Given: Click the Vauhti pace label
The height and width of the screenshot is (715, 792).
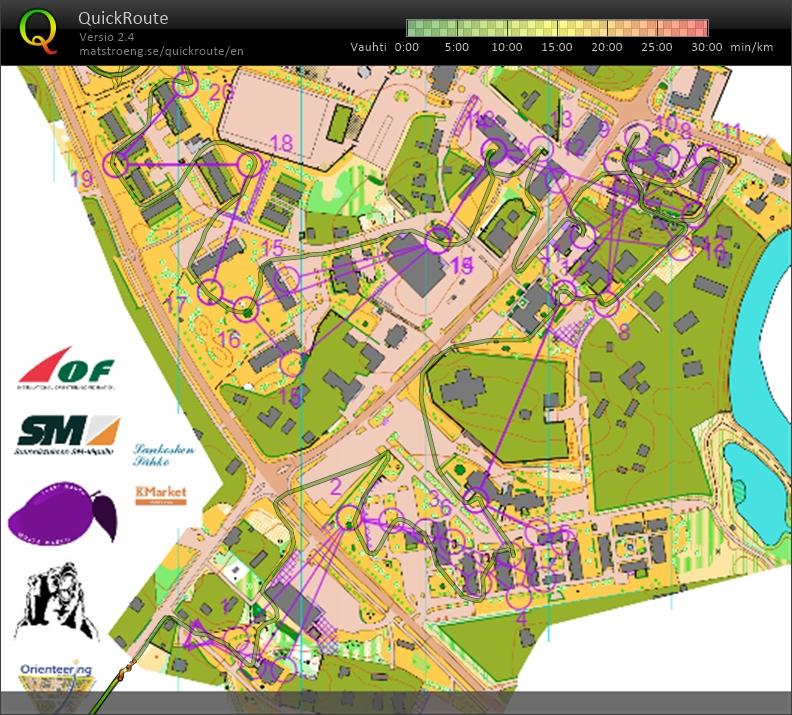Looking at the screenshot, I should (x=369, y=47).
